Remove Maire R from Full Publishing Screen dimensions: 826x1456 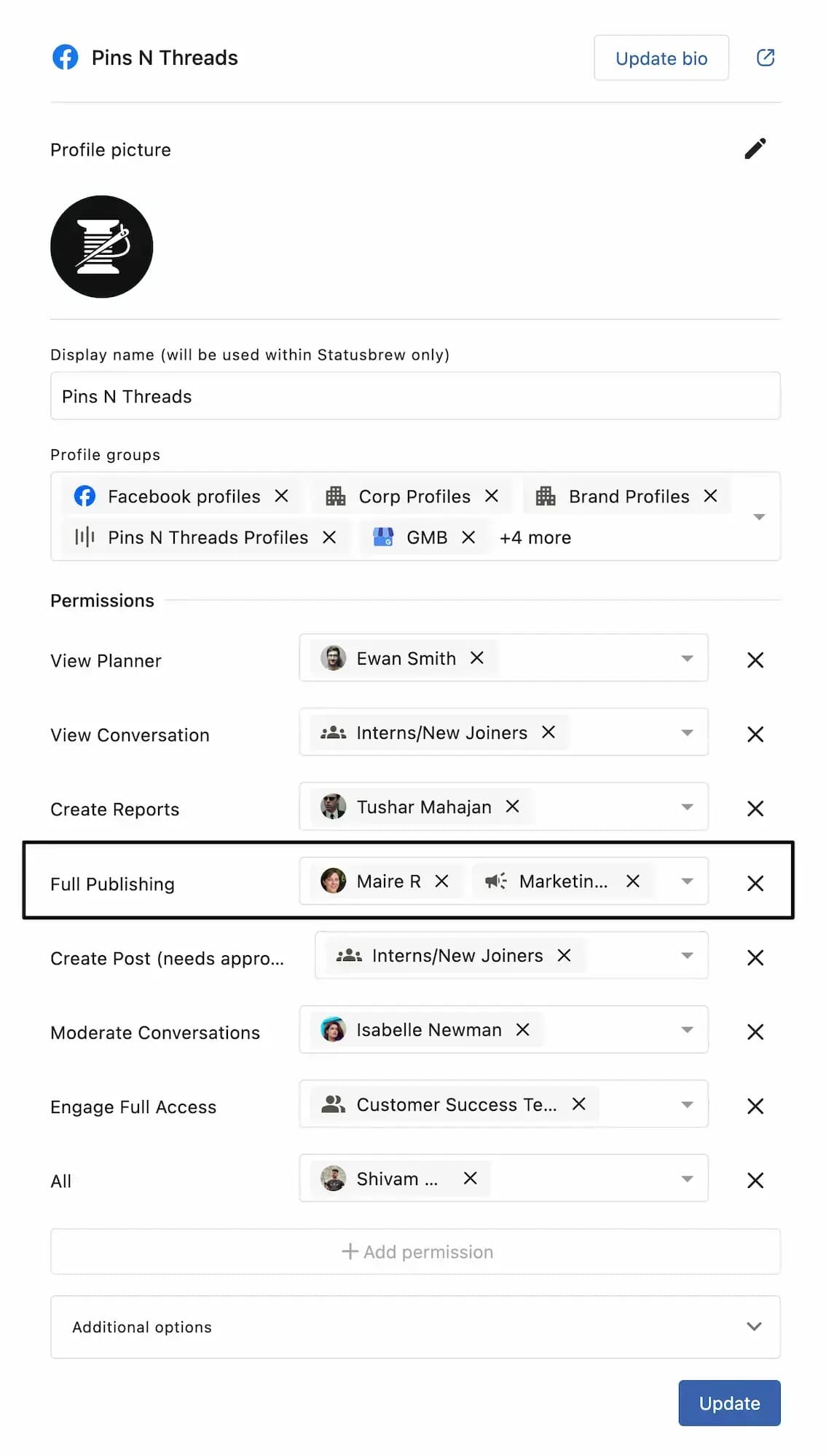point(441,881)
